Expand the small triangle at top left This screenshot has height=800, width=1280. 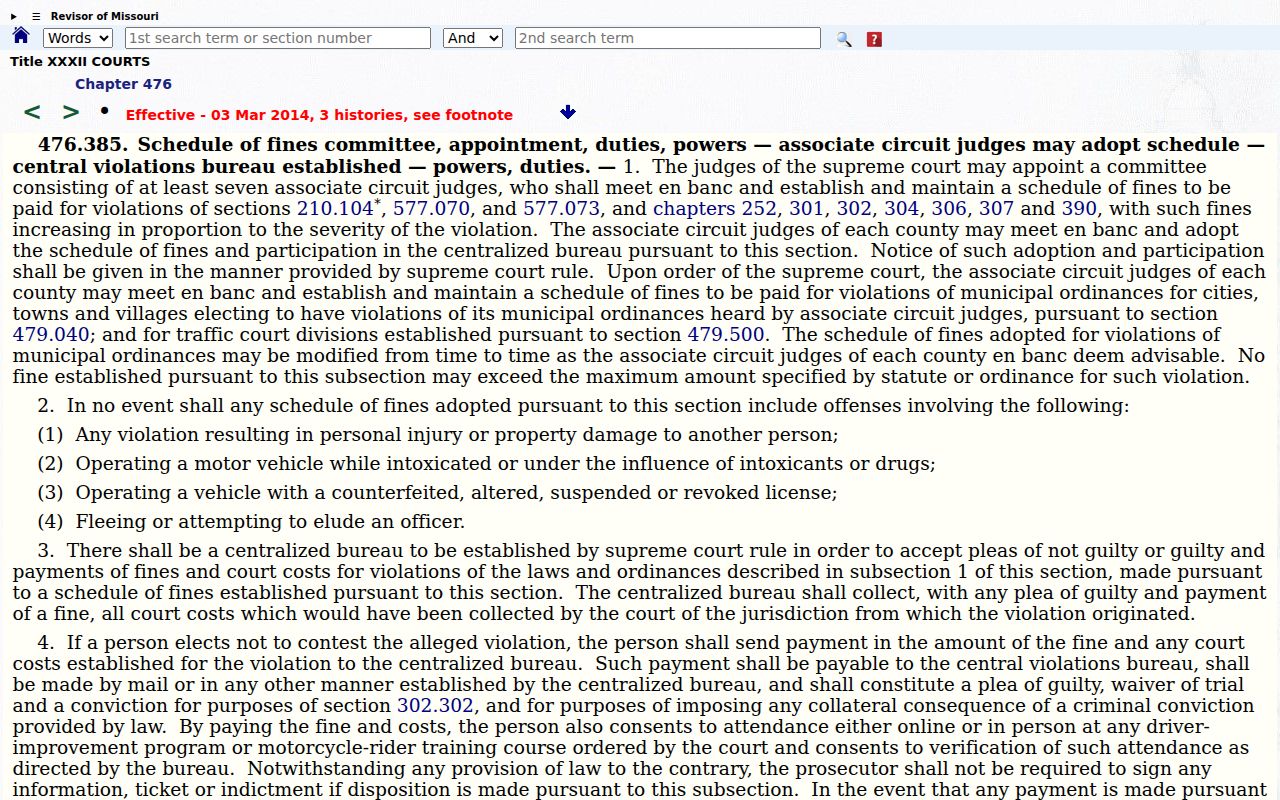click(14, 16)
